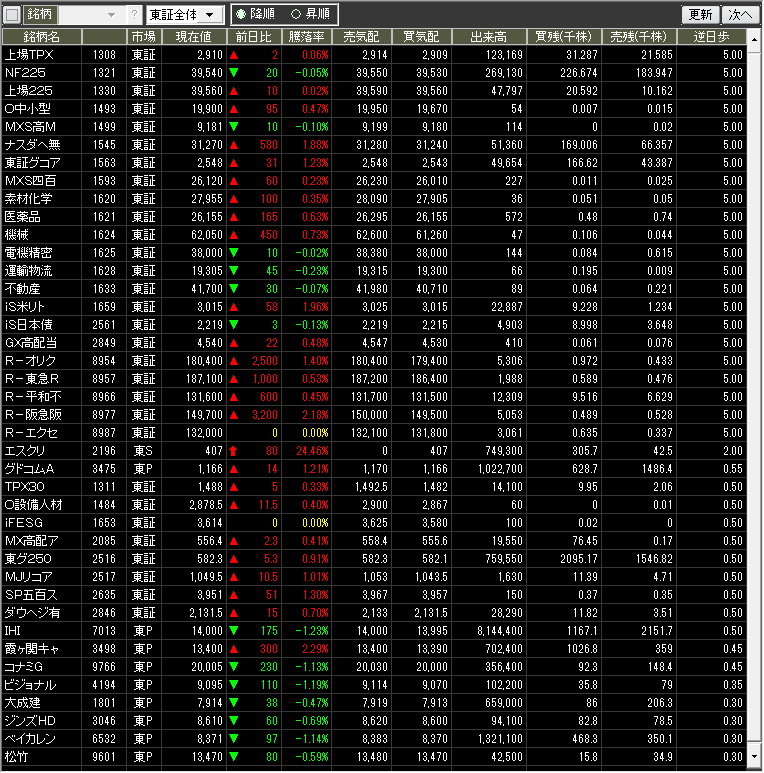The width and height of the screenshot is (764, 773).
Task: Select the 昇順 radio button
Action: pyautogui.click(x=296, y=14)
